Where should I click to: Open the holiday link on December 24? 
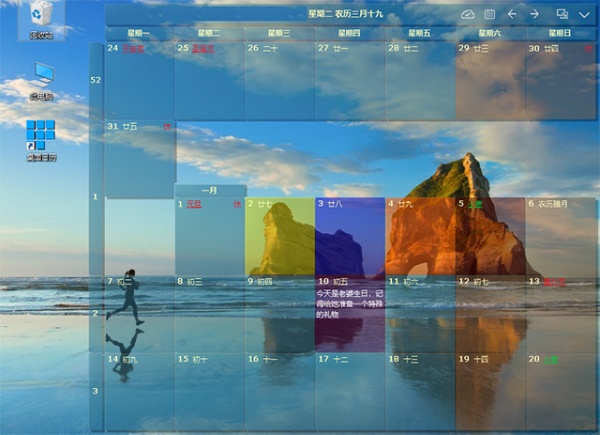(133, 49)
